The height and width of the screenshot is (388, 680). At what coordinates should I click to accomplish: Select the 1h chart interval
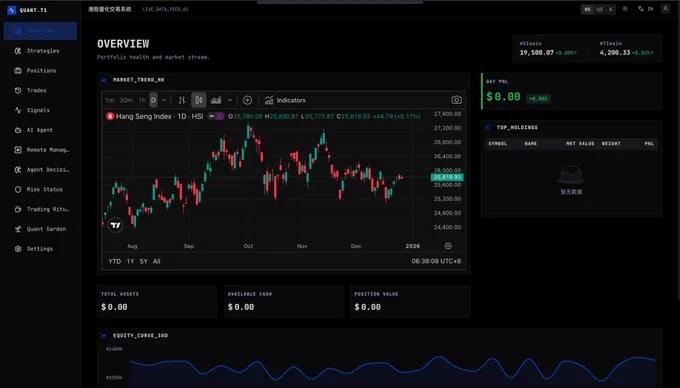click(142, 100)
